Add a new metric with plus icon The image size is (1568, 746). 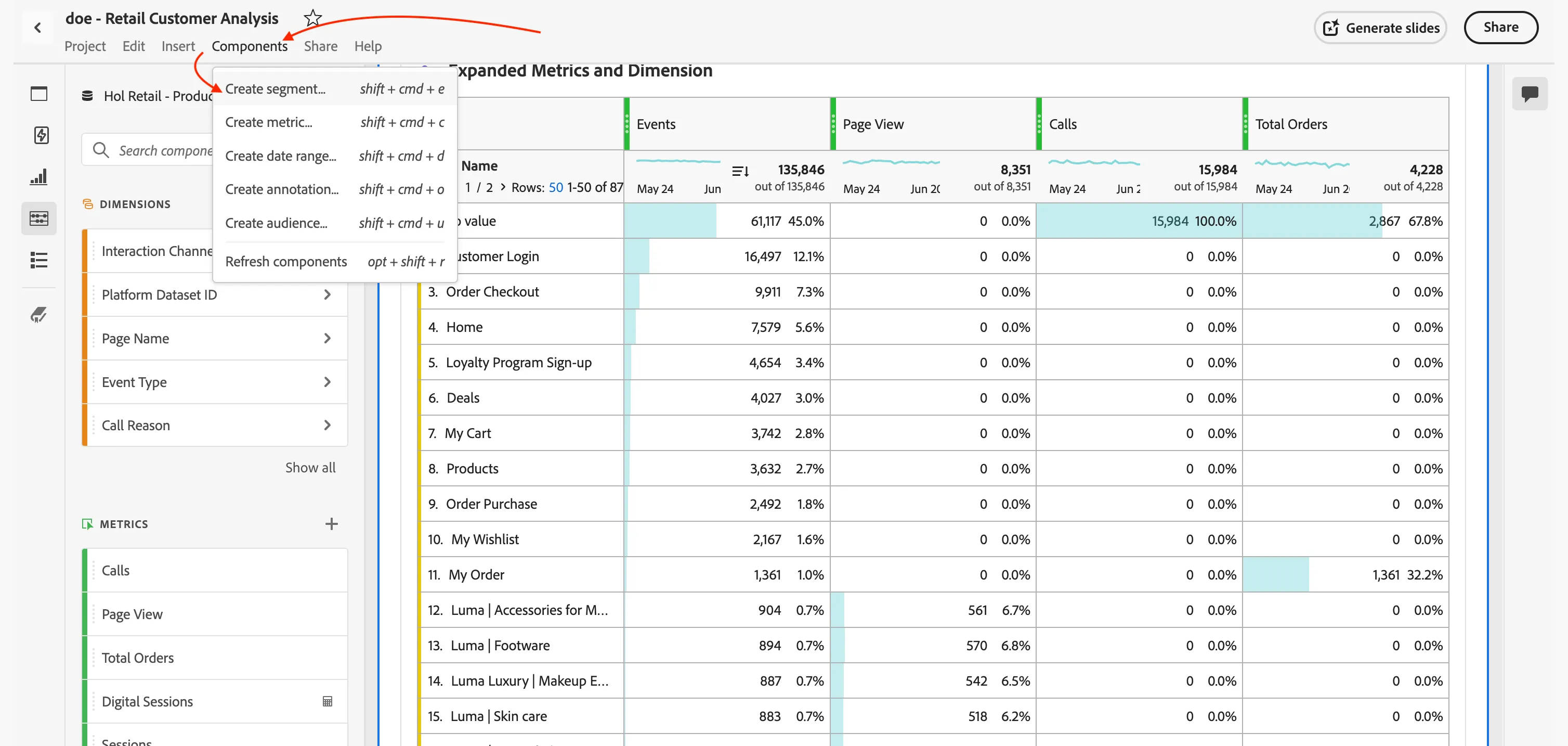click(x=331, y=524)
